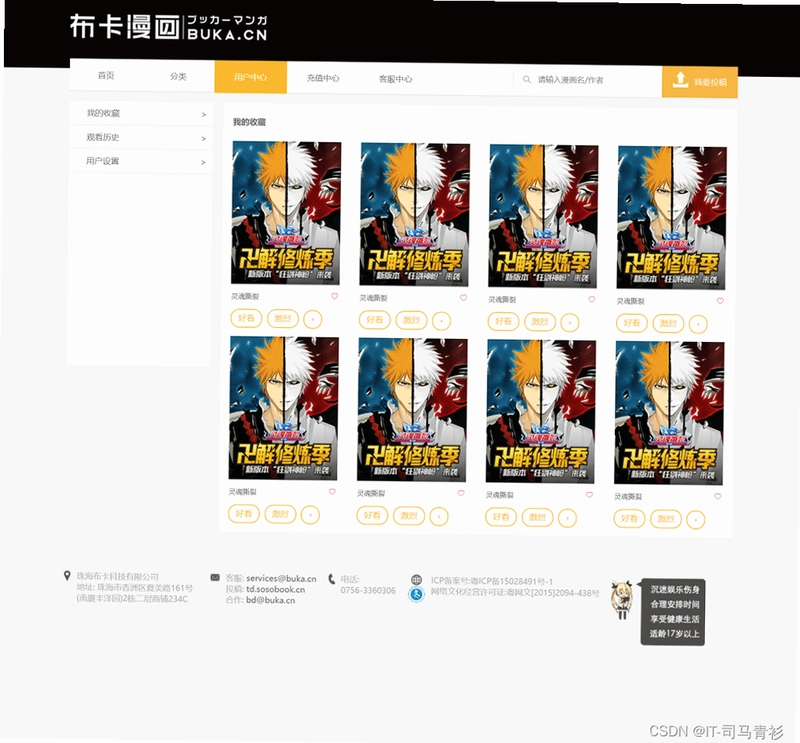
Task: Click the bd@buka.cn cooperation link
Action: (x=270, y=600)
